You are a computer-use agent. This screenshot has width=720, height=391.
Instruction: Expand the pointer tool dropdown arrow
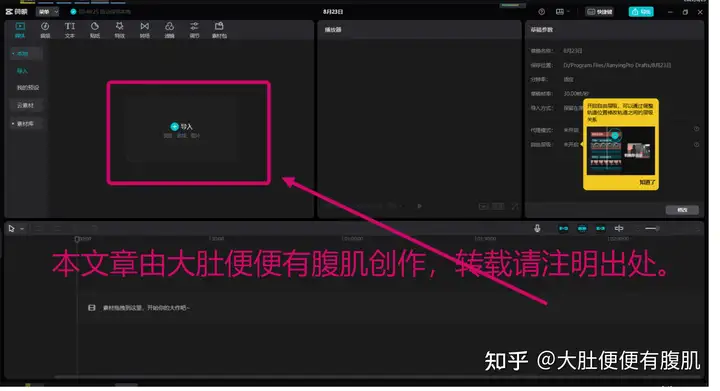click(22, 229)
